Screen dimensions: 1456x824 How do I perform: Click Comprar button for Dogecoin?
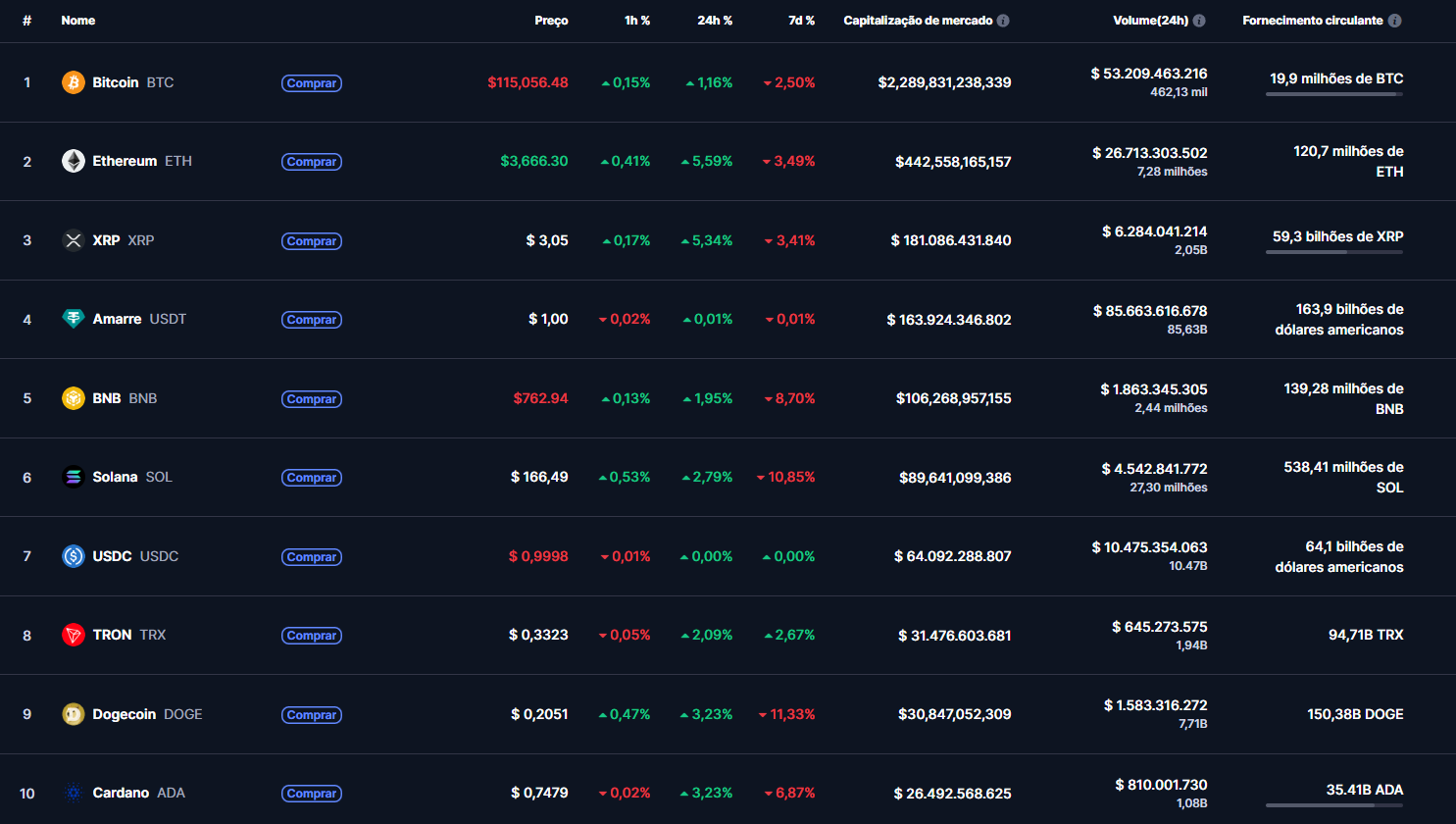click(x=312, y=715)
